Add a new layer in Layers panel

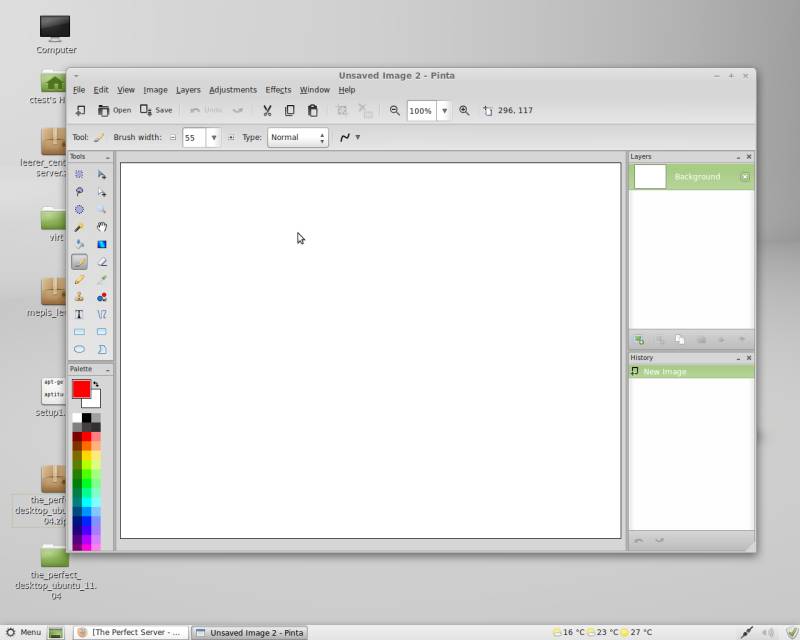639,340
